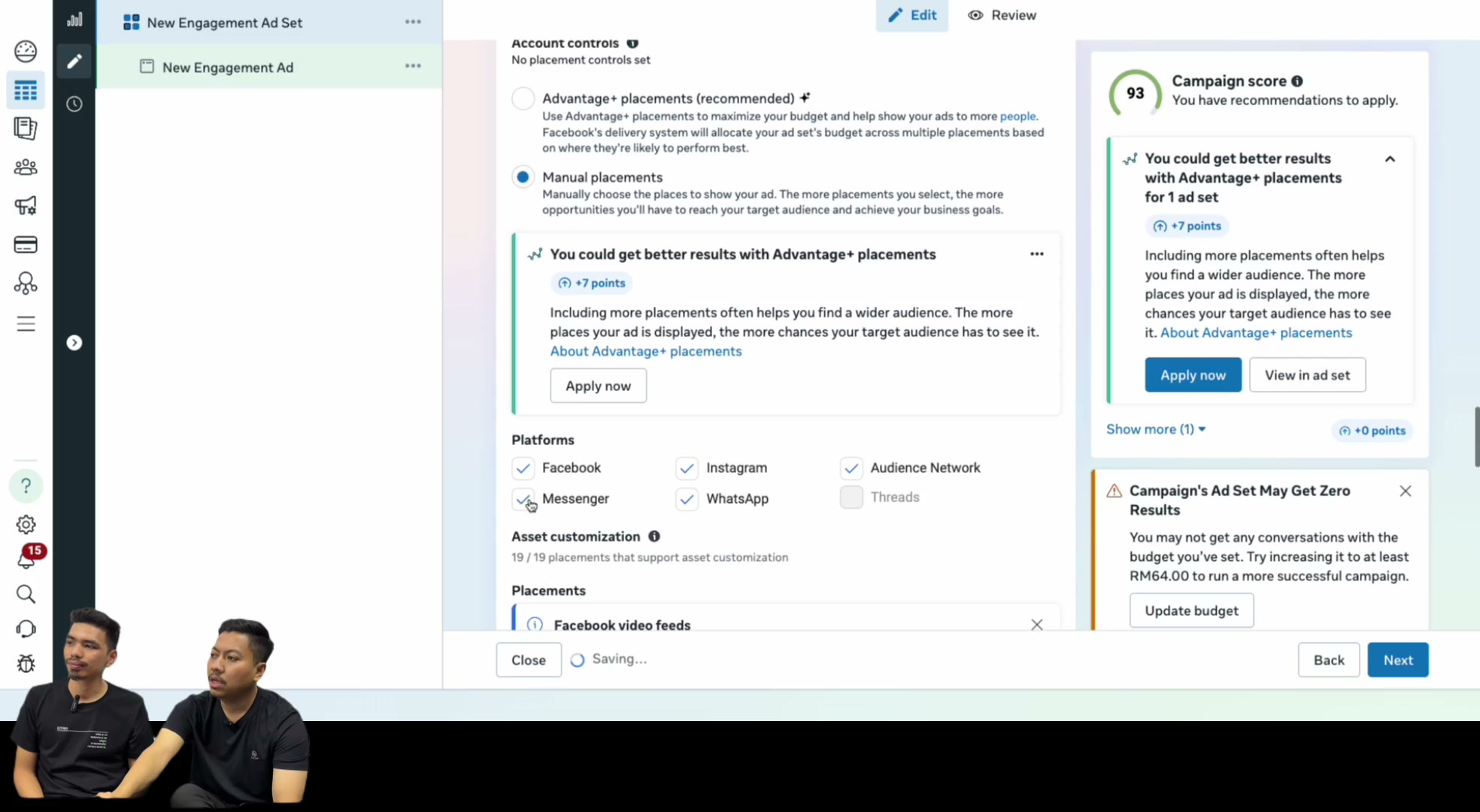Open the history clock icon
This screenshot has height=812, width=1480.
pos(74,104)
